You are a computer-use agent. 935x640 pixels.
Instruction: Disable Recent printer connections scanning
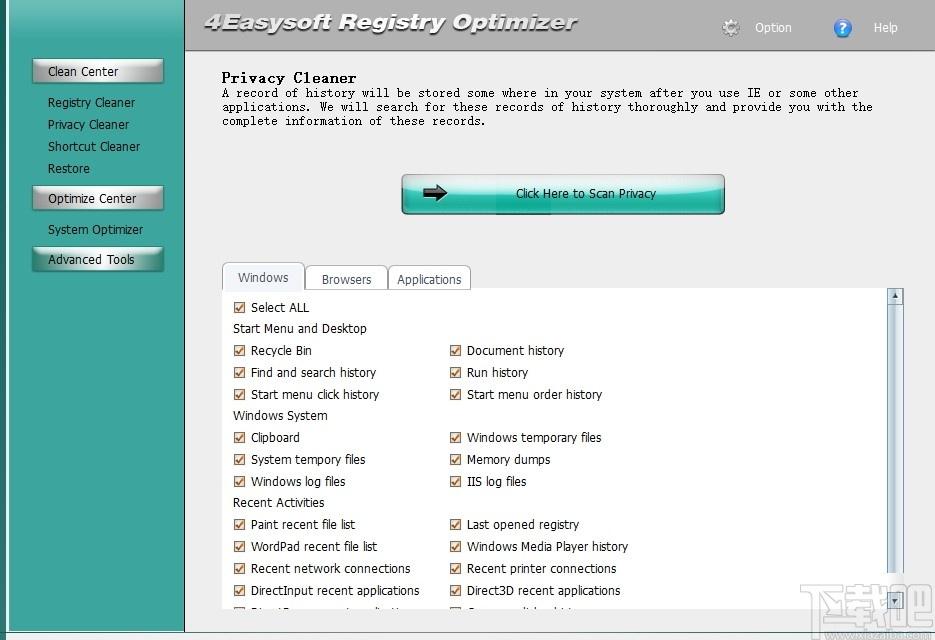455,568
